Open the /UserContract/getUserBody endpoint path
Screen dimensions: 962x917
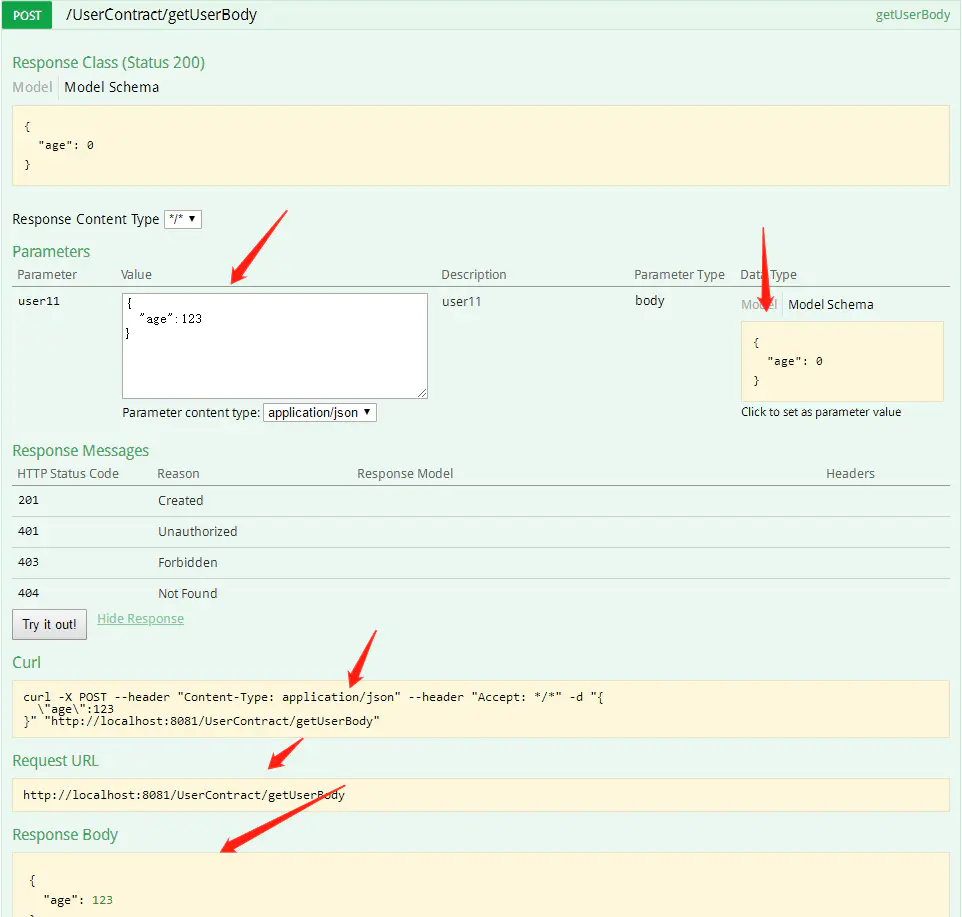pyautogui.click(x=161, y=15)
